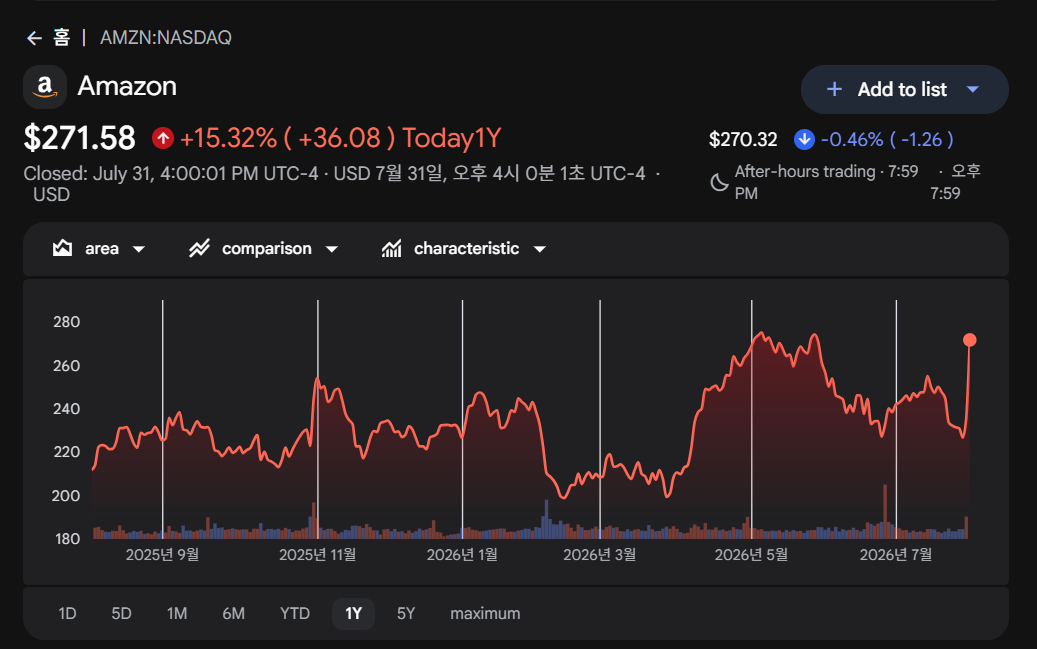Click the +15.32% change text

[x=228, y=138]
